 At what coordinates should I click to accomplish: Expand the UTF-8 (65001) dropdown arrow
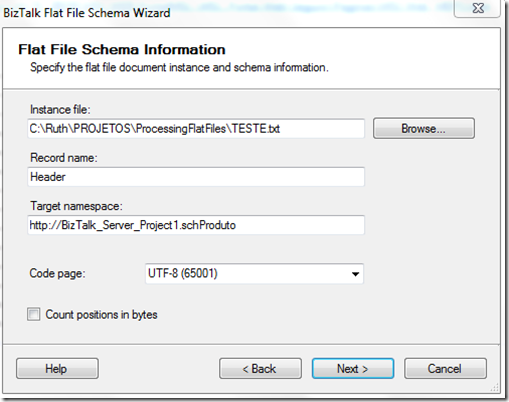[355, 274]
